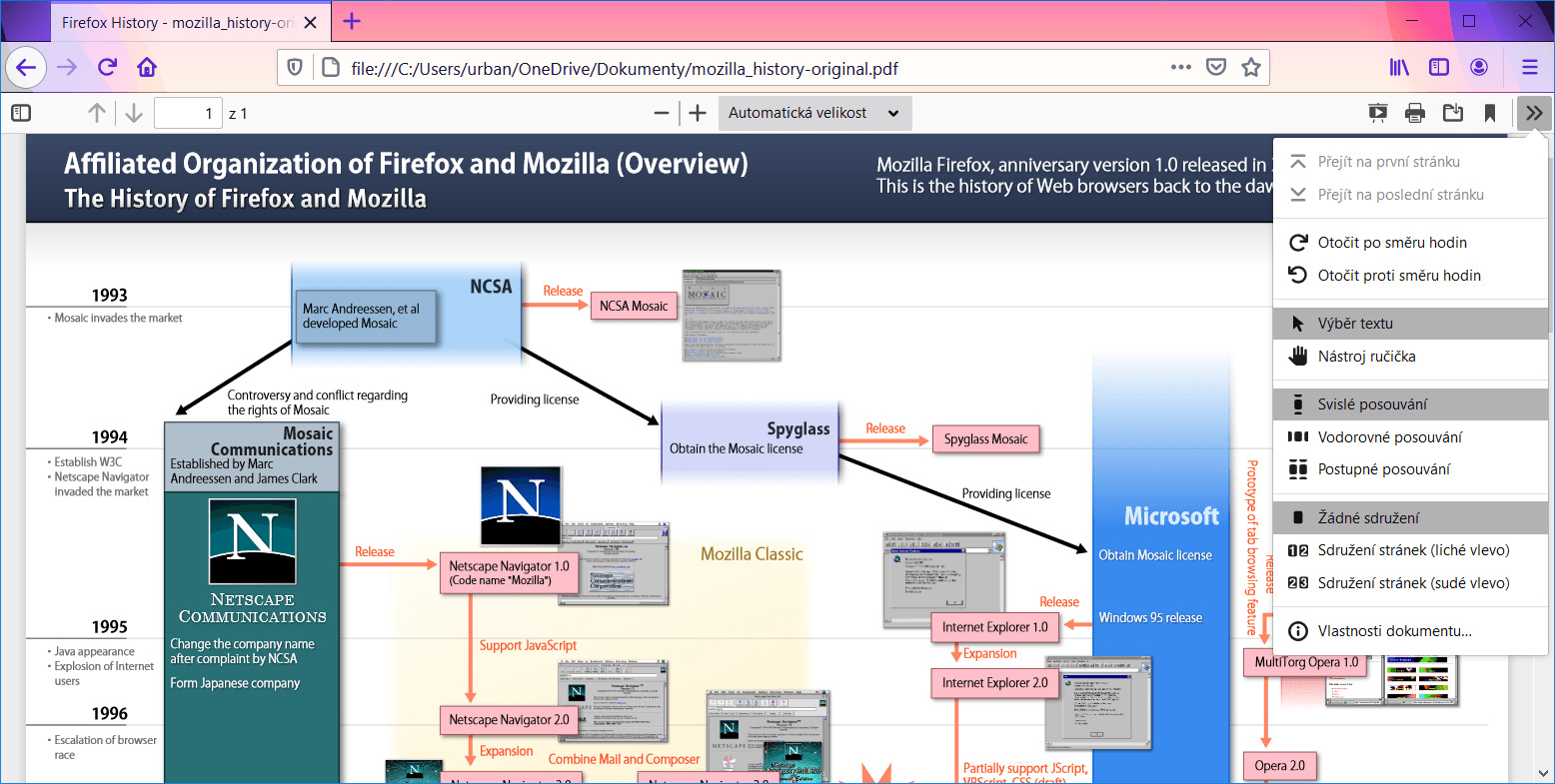Click 'Marc Andreessen, et al' box
The image size is (1555, 784).
pyautogui.click(x=365, y=317)
